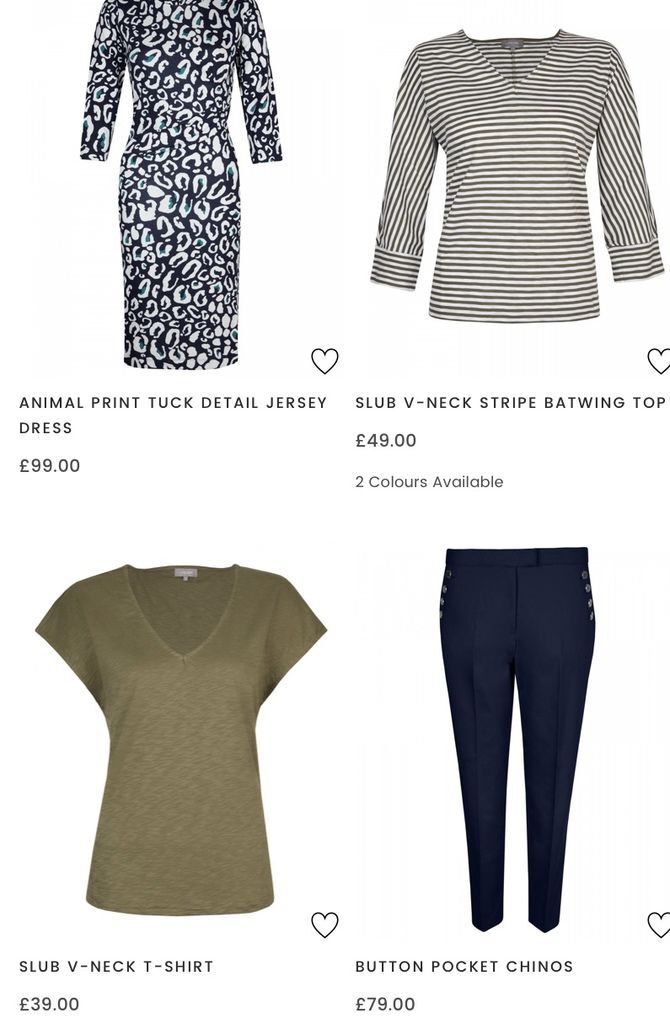670x1024 pixels.
Task: Select the £39.00 t-shirt price
Action: click(x=50, y=1004)
